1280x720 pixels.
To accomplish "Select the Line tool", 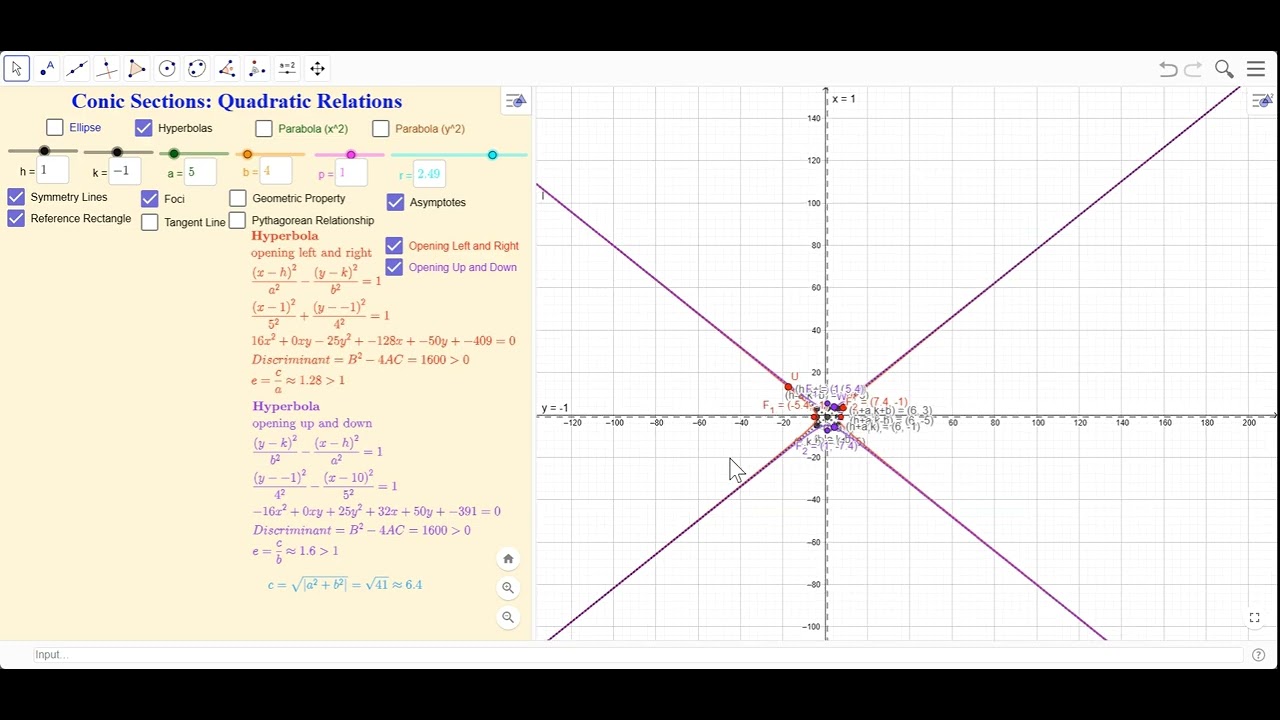I will click(77, 68).
